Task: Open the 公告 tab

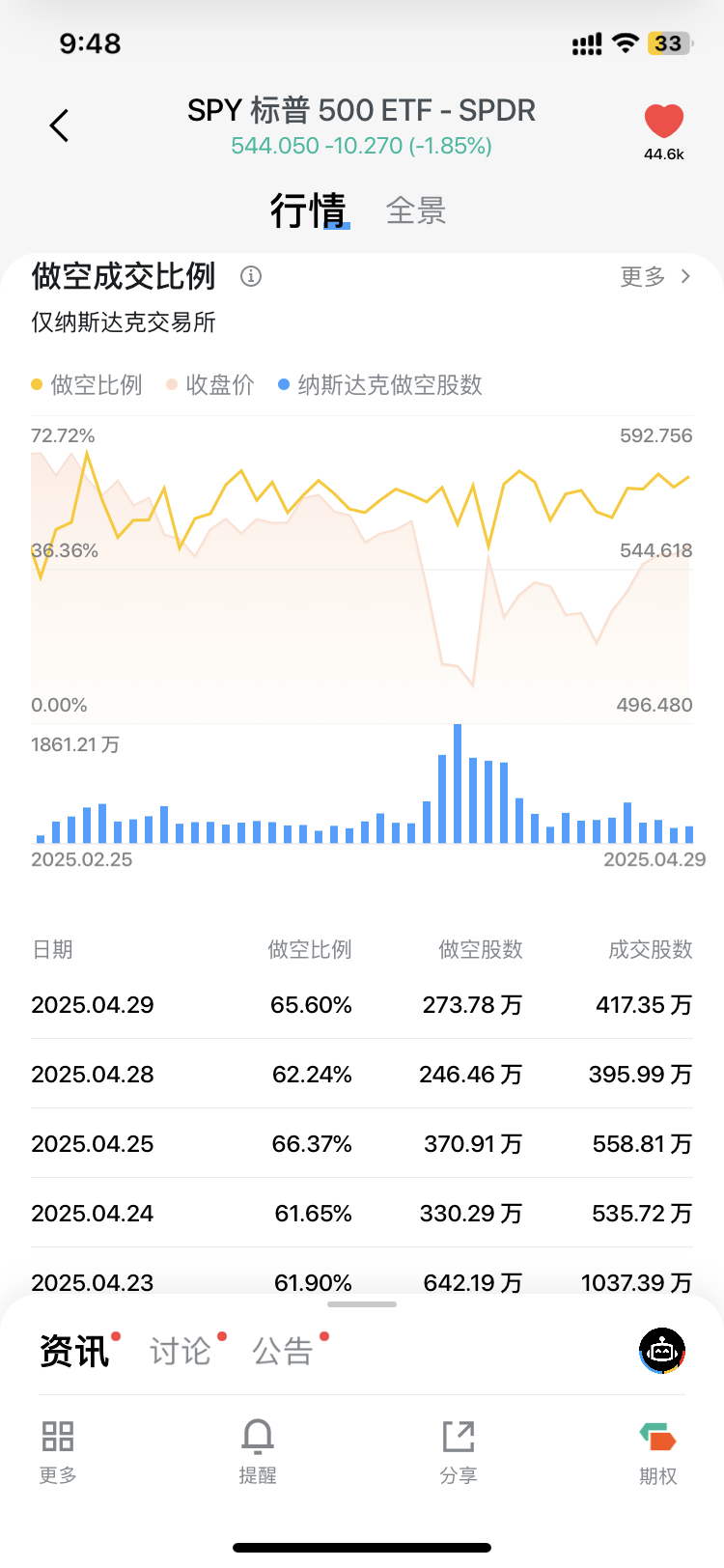Action: [x=283, y=1351]
